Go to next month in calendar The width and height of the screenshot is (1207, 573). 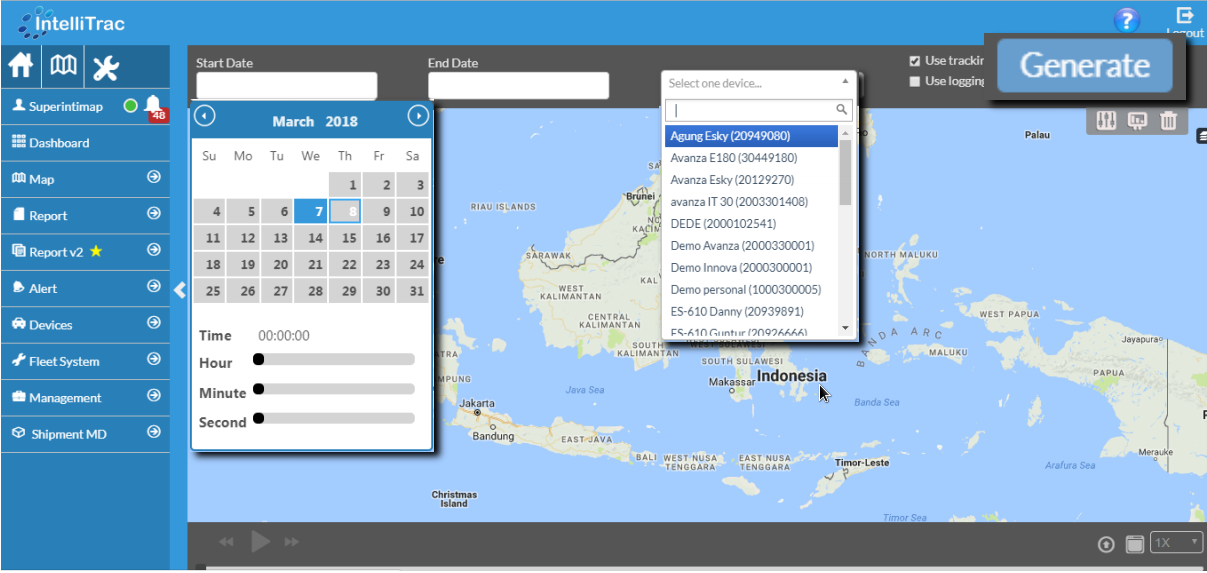coord(418,117)
